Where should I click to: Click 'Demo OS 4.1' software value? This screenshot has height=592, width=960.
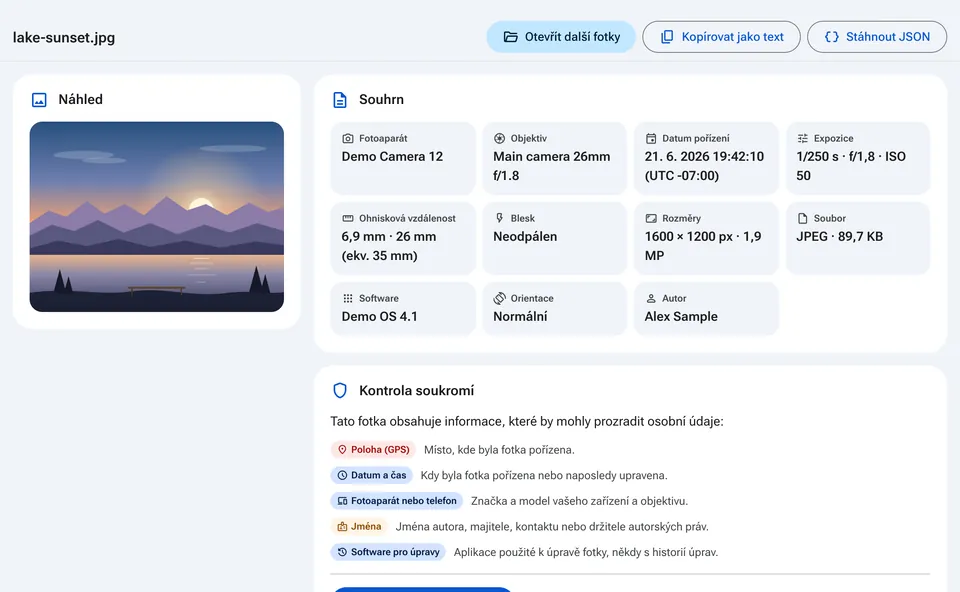point(380,317)
